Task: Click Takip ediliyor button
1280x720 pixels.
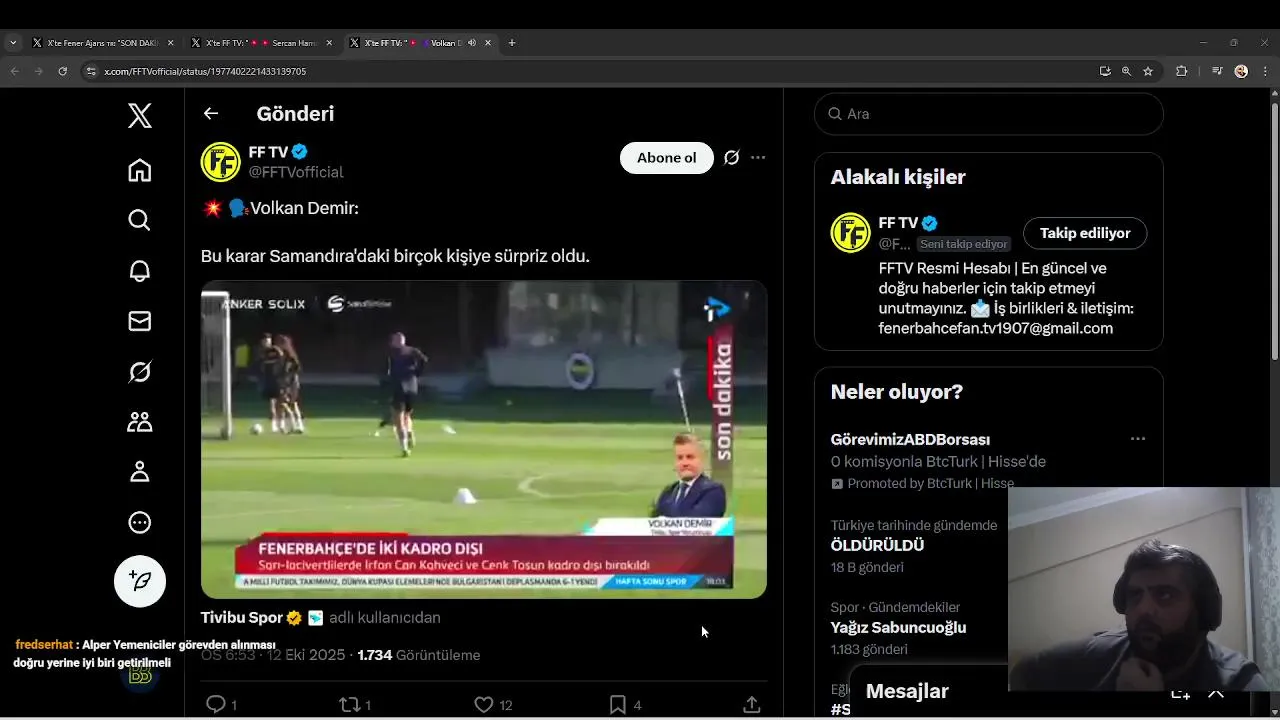Action: pyautogui.click(x=1085, y=233)
